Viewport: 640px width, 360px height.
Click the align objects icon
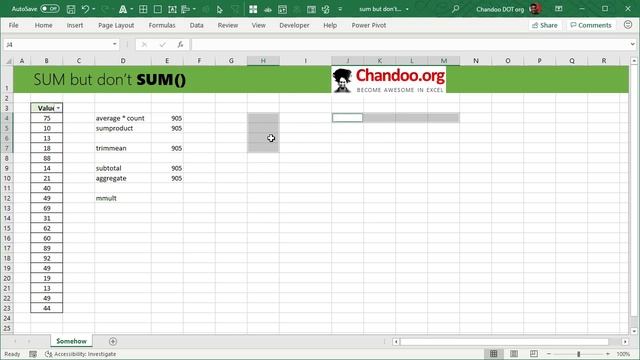(186, 9)
